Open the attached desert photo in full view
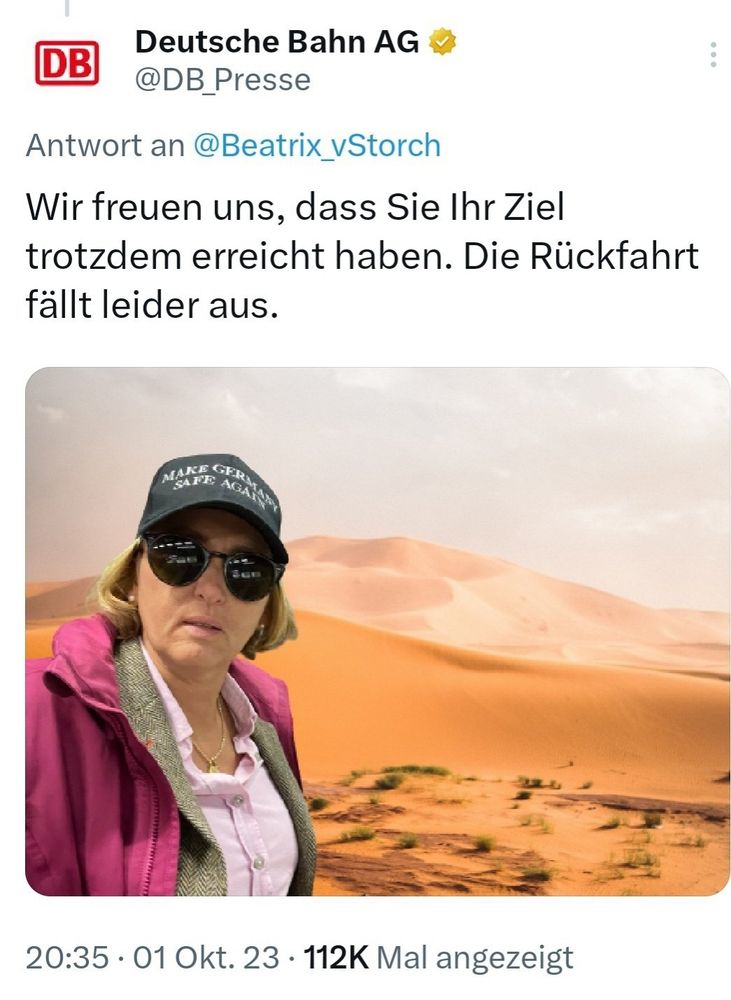The image size is (731, 1000). [x=377, y=631]
